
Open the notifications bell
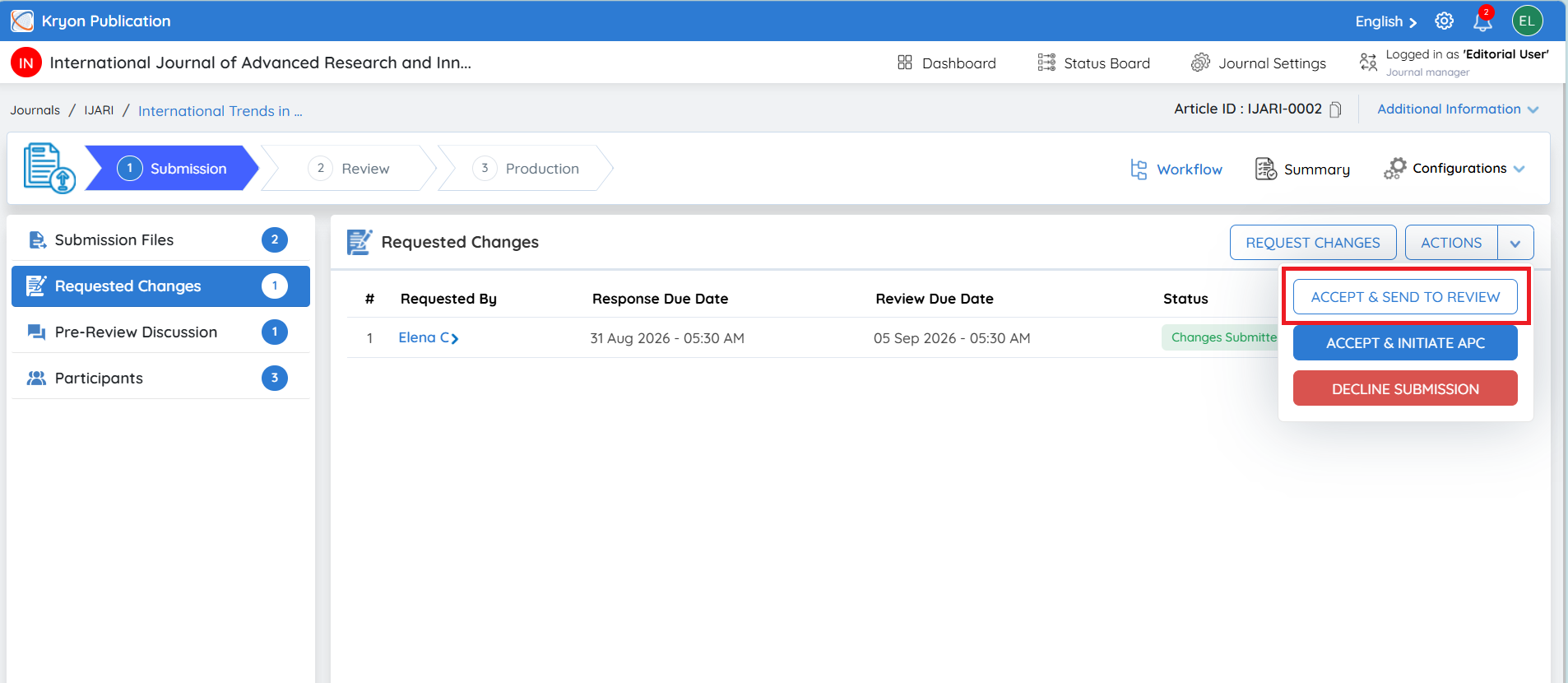coord(1482,21)
